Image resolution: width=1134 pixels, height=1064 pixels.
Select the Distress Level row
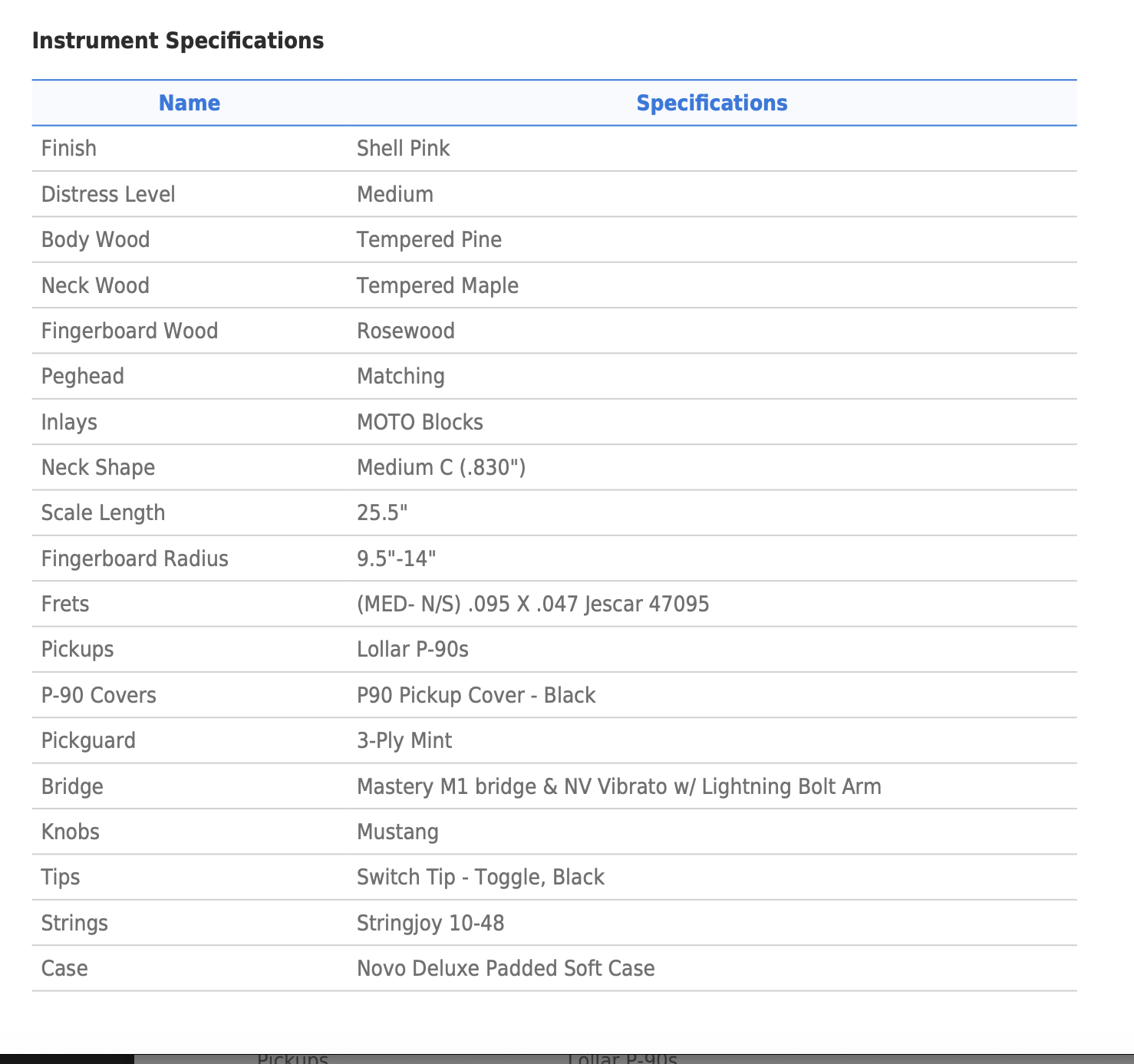click(554, 194)
